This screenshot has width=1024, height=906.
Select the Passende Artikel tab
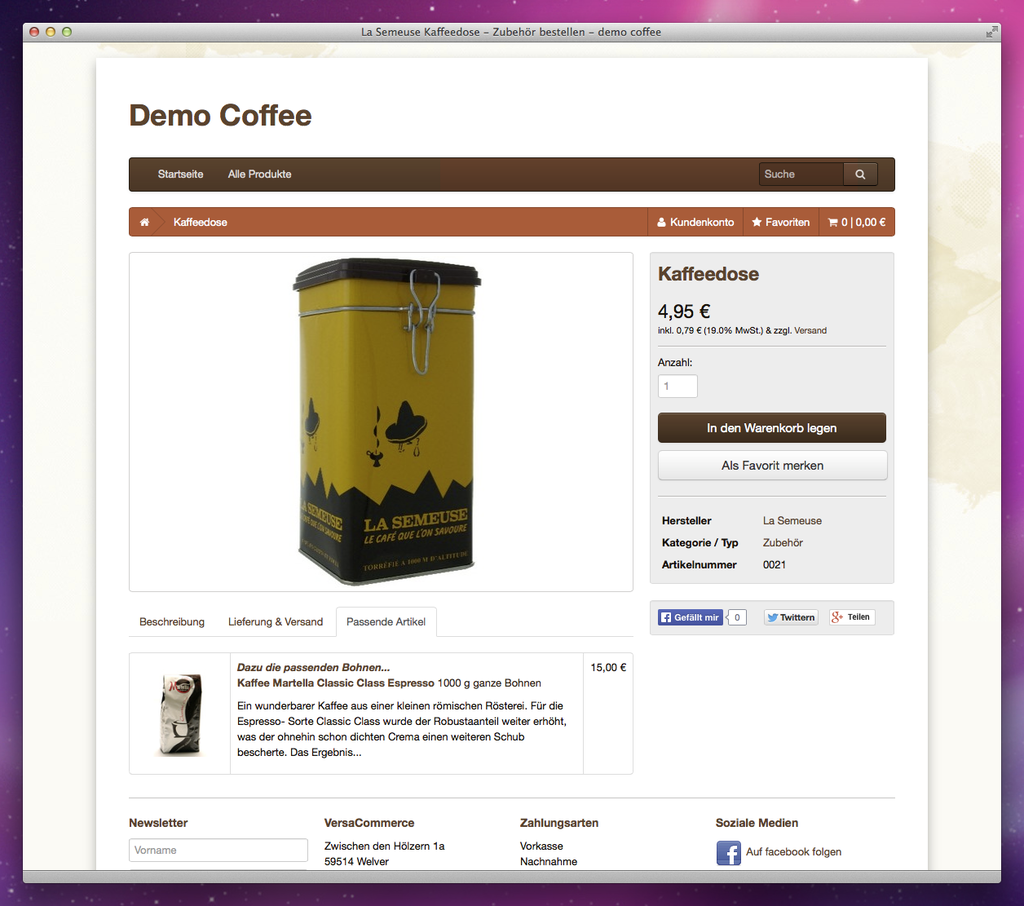click(386, 622)
